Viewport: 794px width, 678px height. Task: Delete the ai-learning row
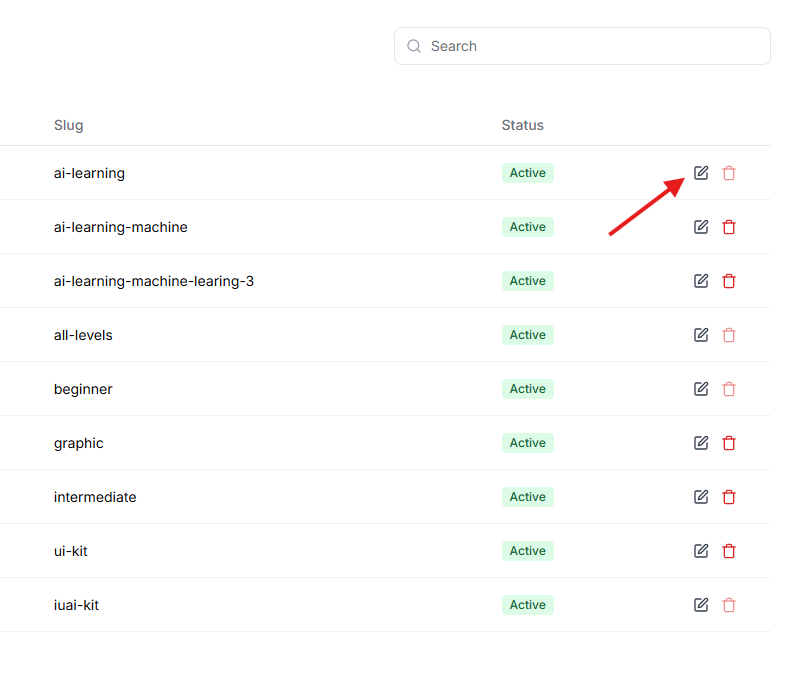(x=729, y=173)
